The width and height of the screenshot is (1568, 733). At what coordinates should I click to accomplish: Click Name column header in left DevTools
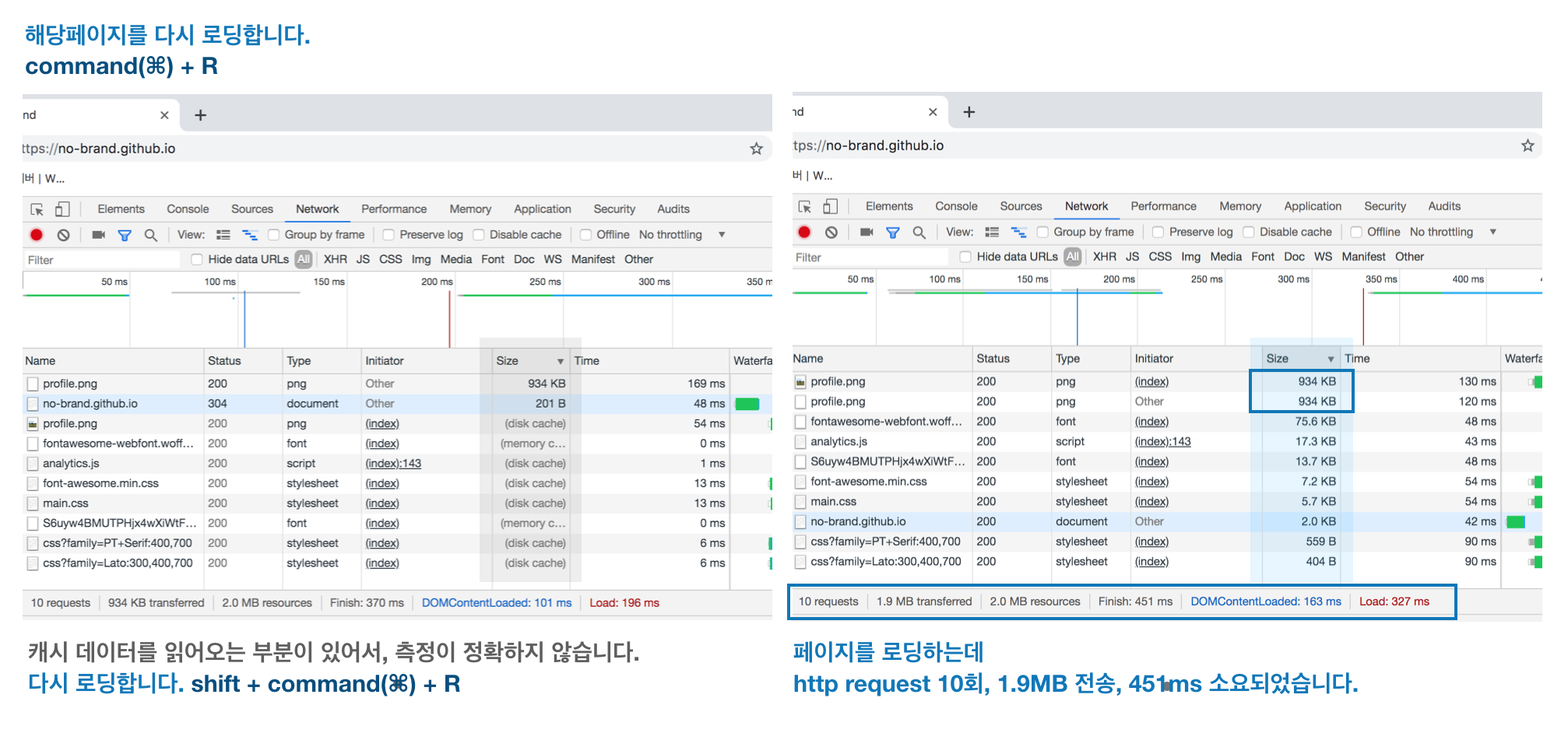pyautogui.click(x=113, y=361)
